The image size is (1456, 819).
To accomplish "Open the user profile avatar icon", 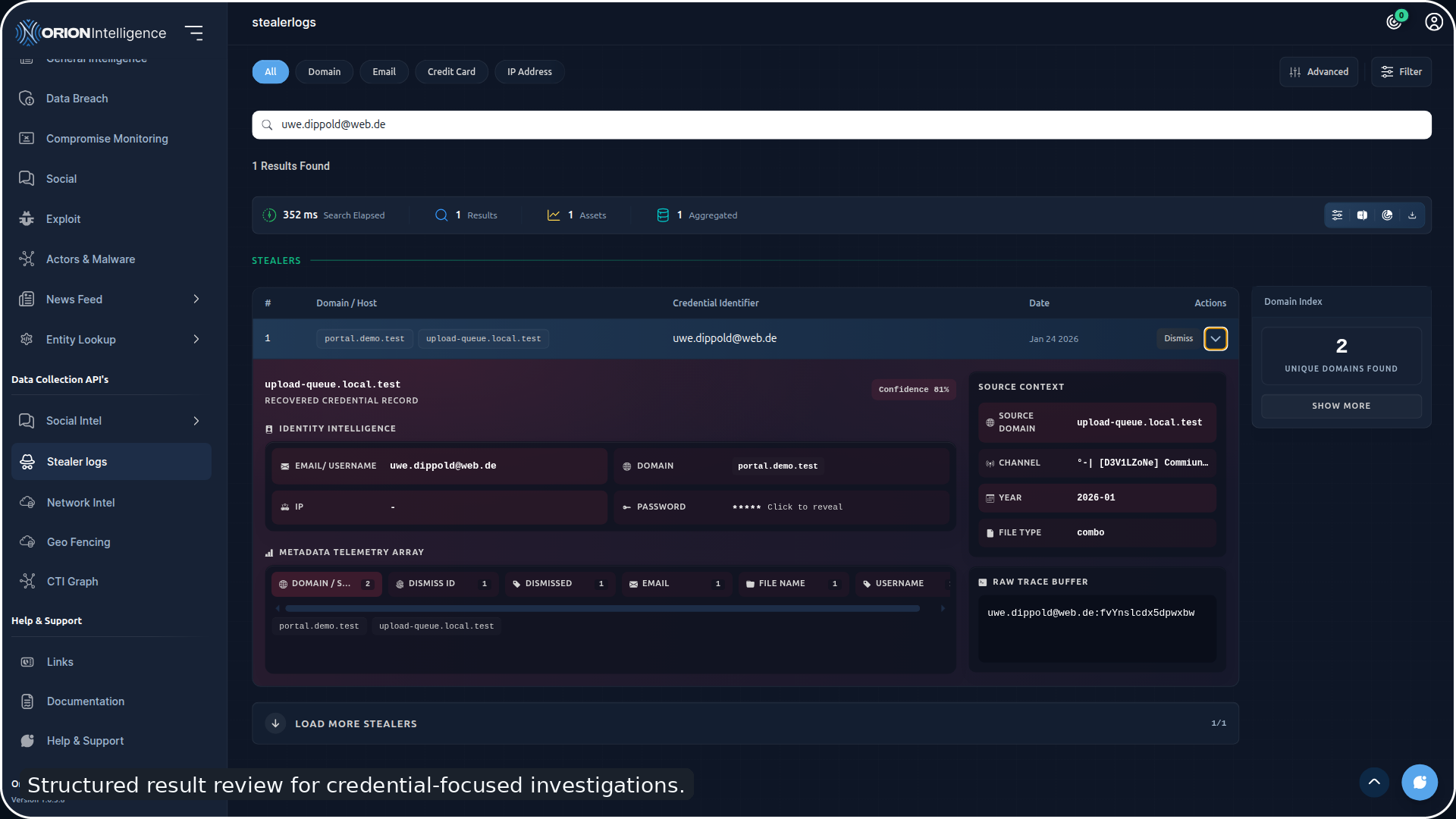I will click(1434, 22).
